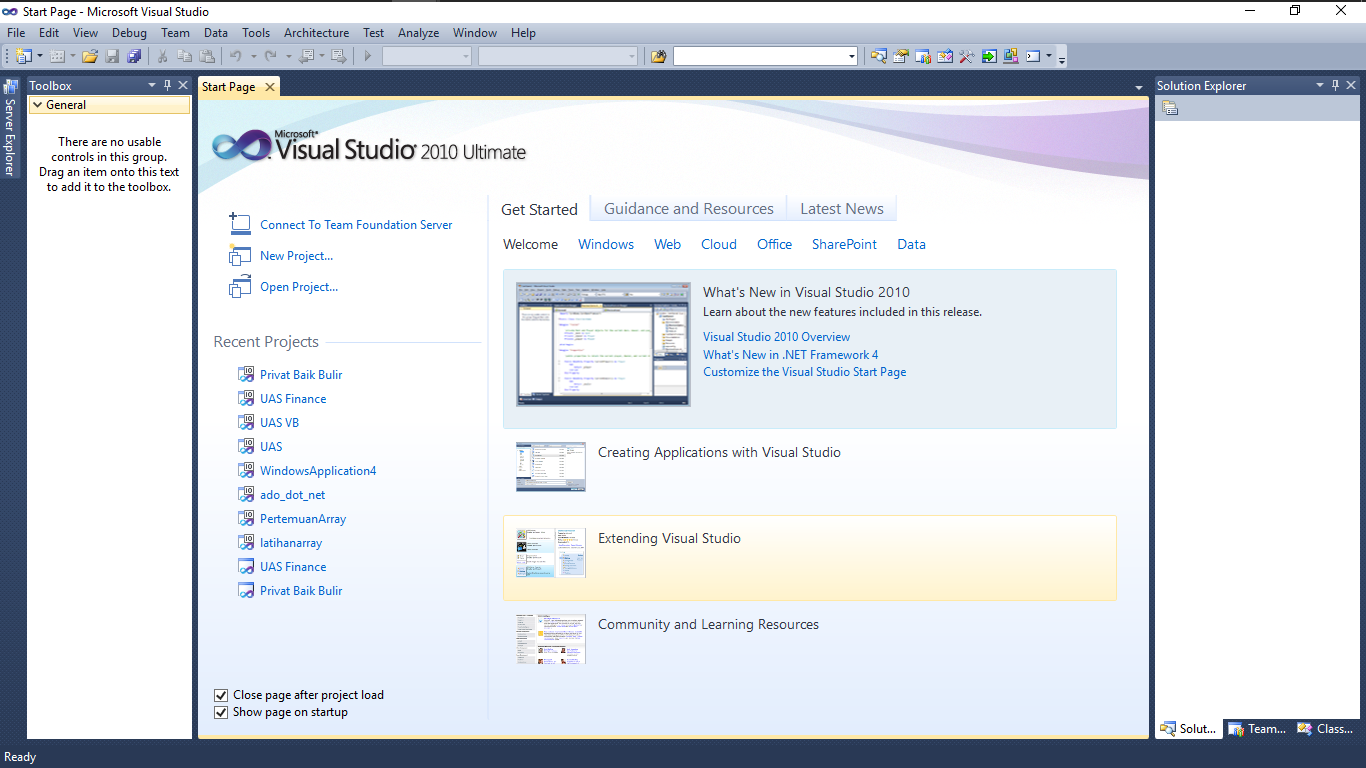Close the Start Page tab with its X

click(270, 87)
